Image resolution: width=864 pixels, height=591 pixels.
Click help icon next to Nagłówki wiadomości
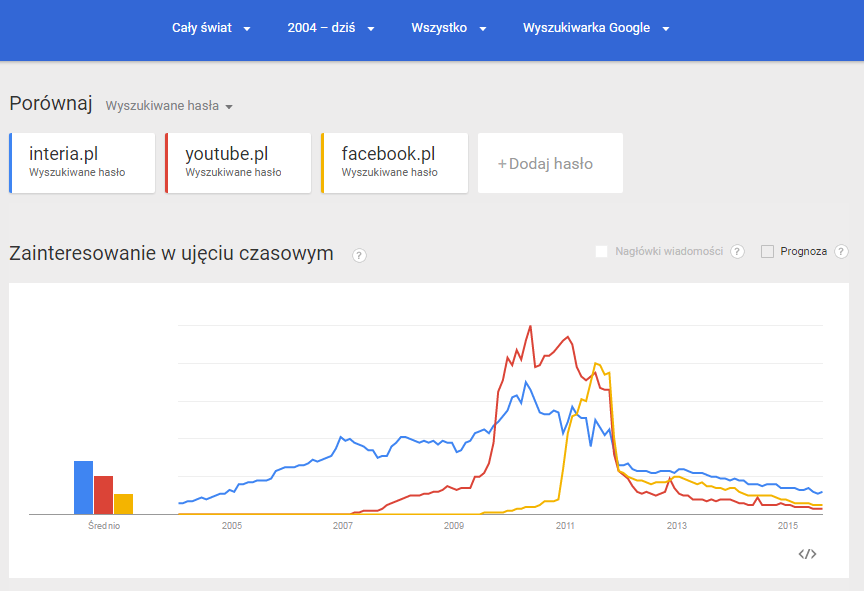point(737,252)
